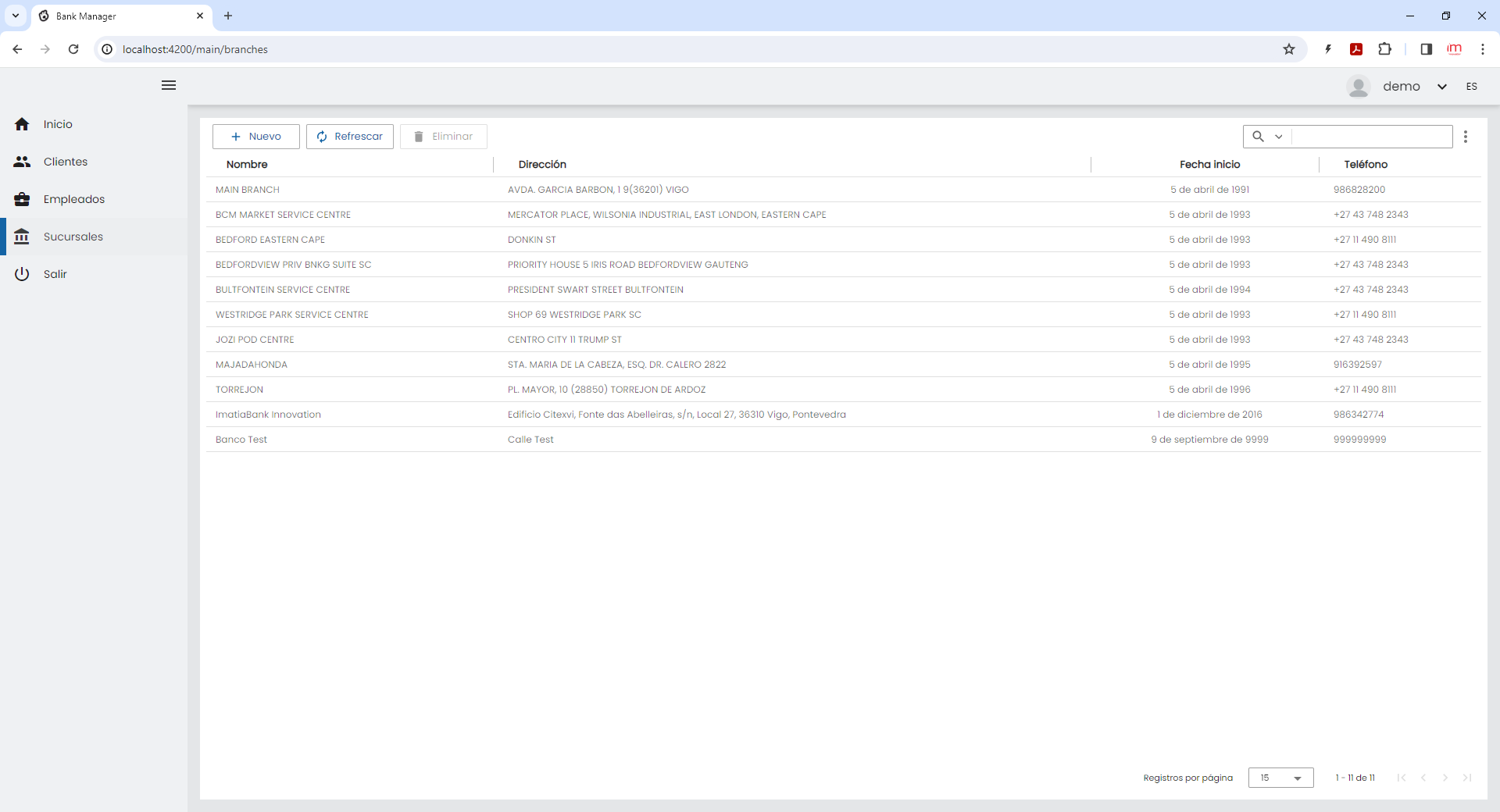Screen dimensions: 1500x812
Task: Select the MAJADAHONDA row
Action: point(844,365)
